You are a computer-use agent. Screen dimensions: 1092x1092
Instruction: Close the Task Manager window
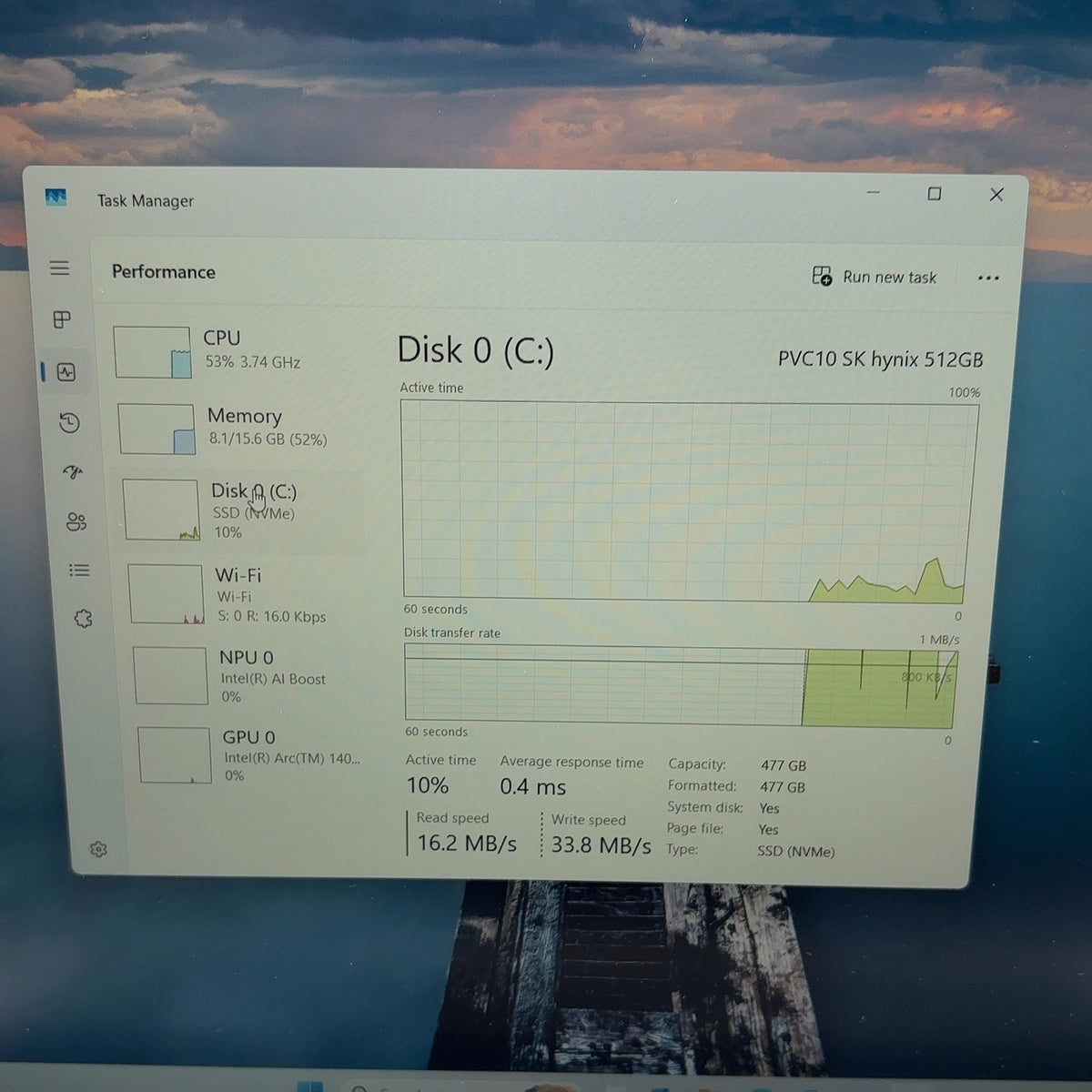pos(996,195)
